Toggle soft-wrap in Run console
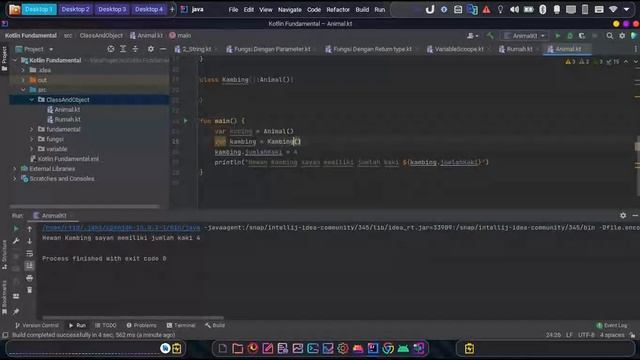Image resolution: width=640 pixels, height=360 pixels. [x=29, y=253]
